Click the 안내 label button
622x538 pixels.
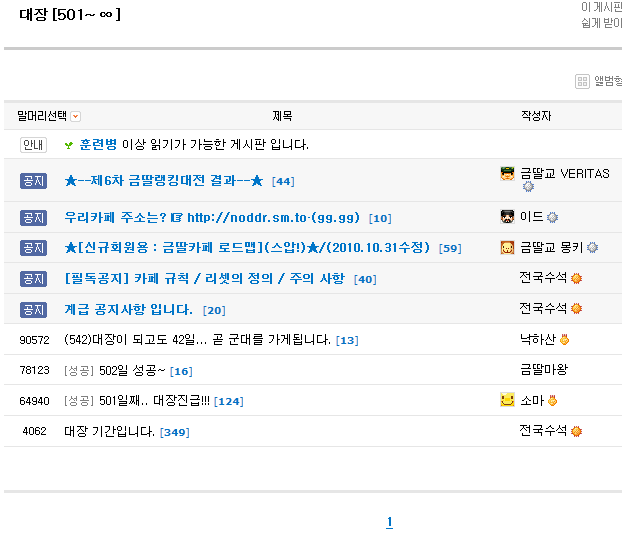[x=33, y=145]
